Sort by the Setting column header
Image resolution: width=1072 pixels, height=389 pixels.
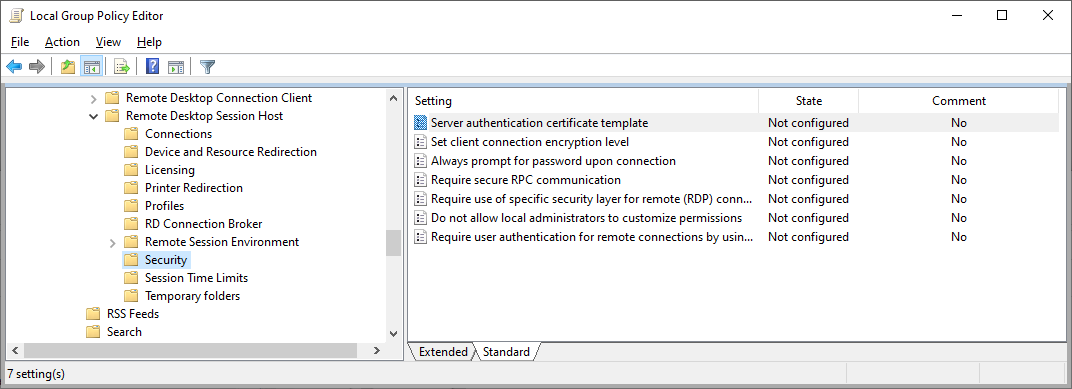point(583,101)
